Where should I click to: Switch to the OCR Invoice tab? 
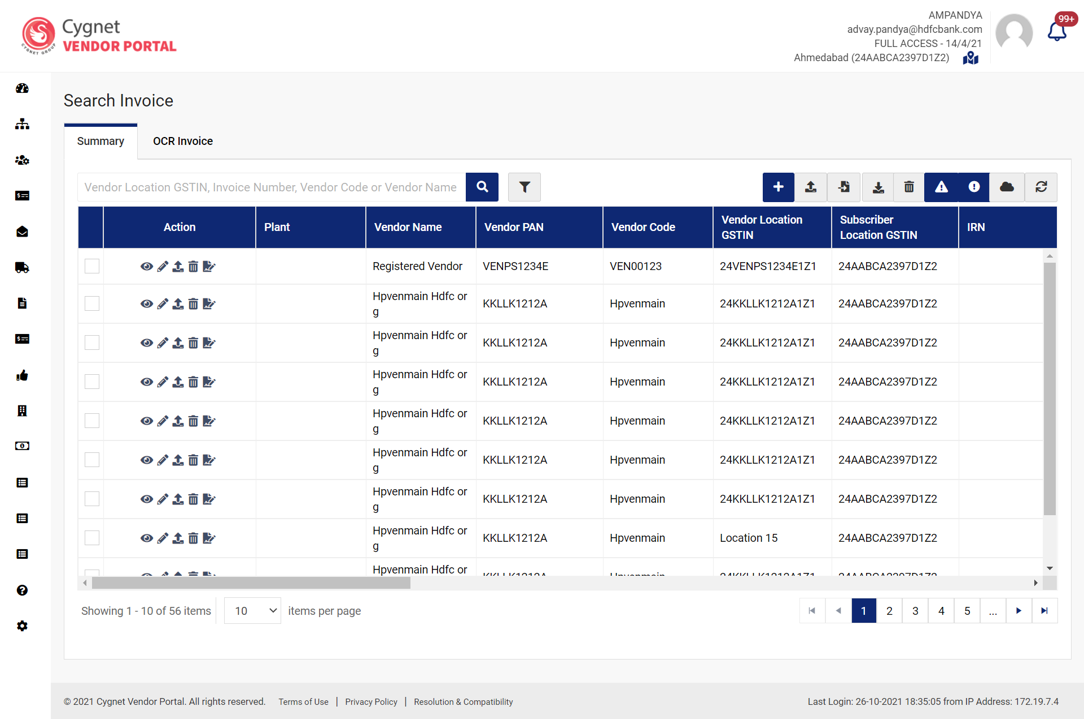(182, 141)
